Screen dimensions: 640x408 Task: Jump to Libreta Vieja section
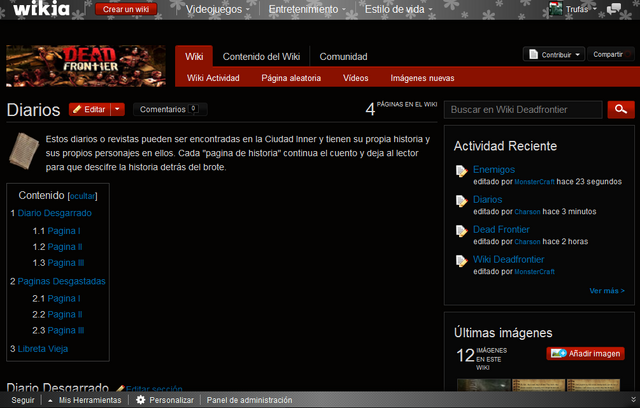(42, 349)
